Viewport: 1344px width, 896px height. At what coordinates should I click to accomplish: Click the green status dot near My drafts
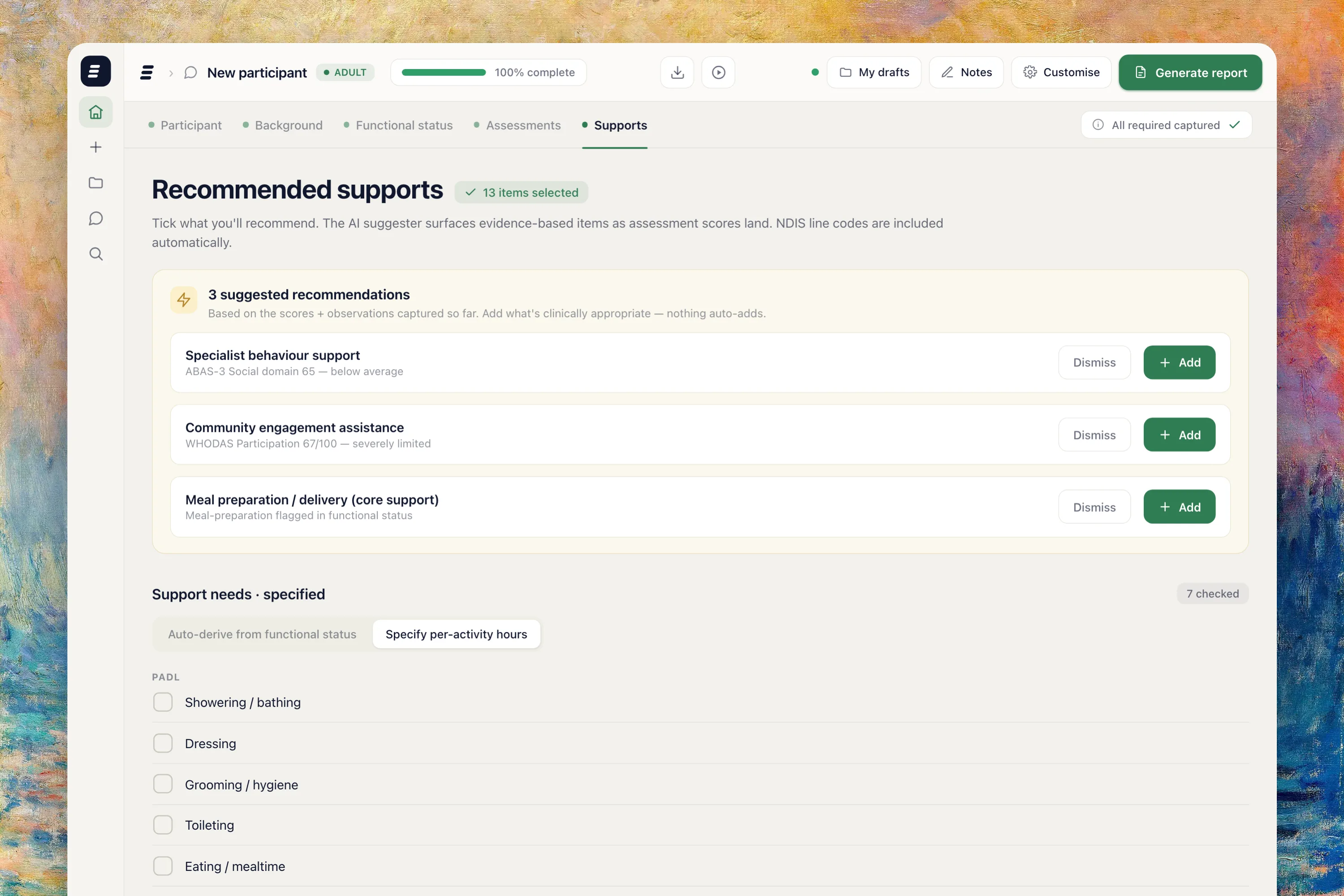point(815,73)
